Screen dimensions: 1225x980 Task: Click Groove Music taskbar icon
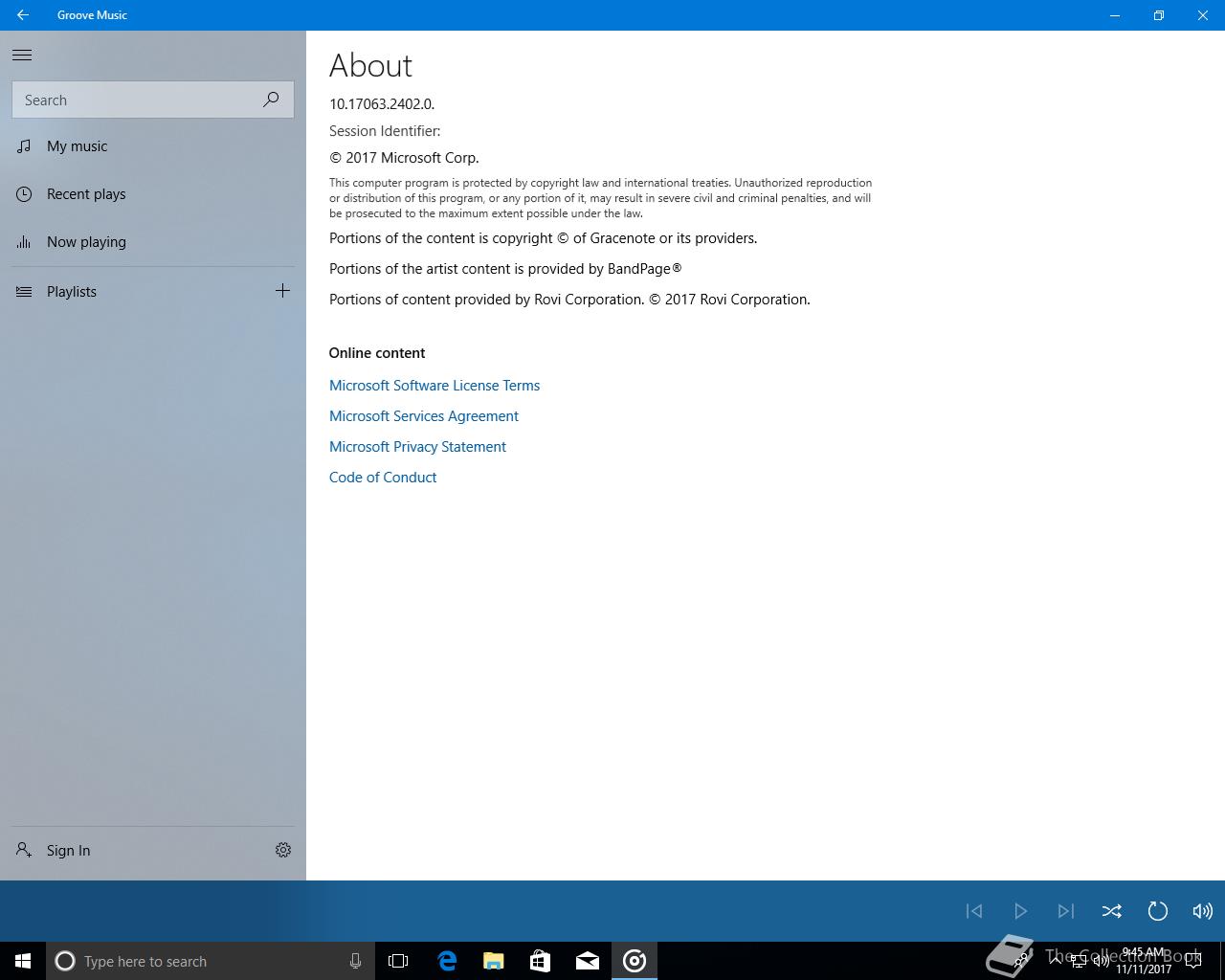635,961
